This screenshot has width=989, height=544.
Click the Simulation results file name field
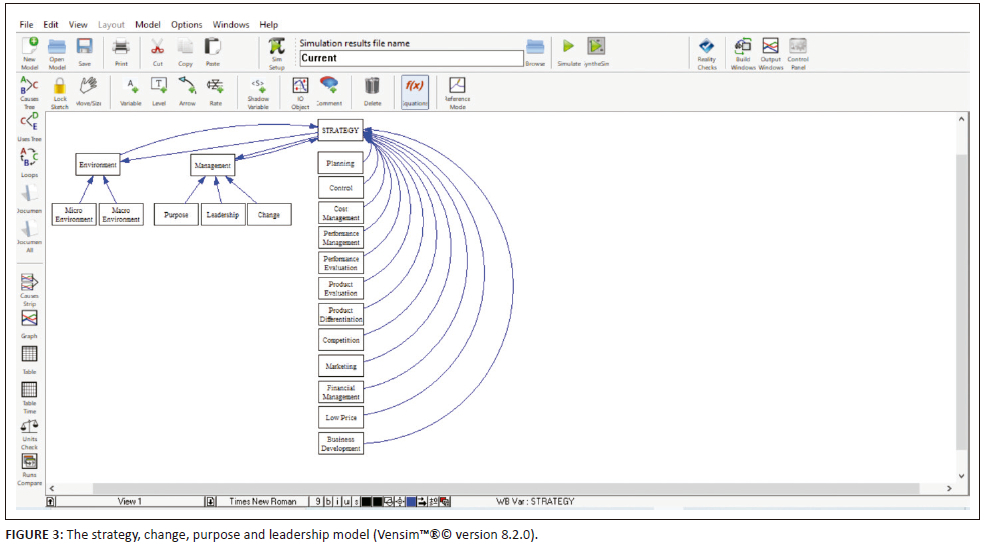coord(410,59)
